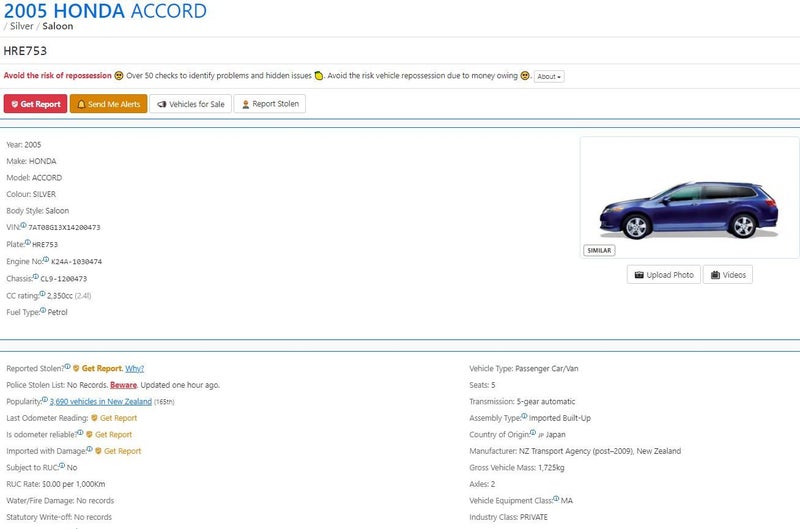The width and height of the screenshot is (800, 529).
Task: Click Get Report beside Is odometer reliable
Action: pos(113,435)
